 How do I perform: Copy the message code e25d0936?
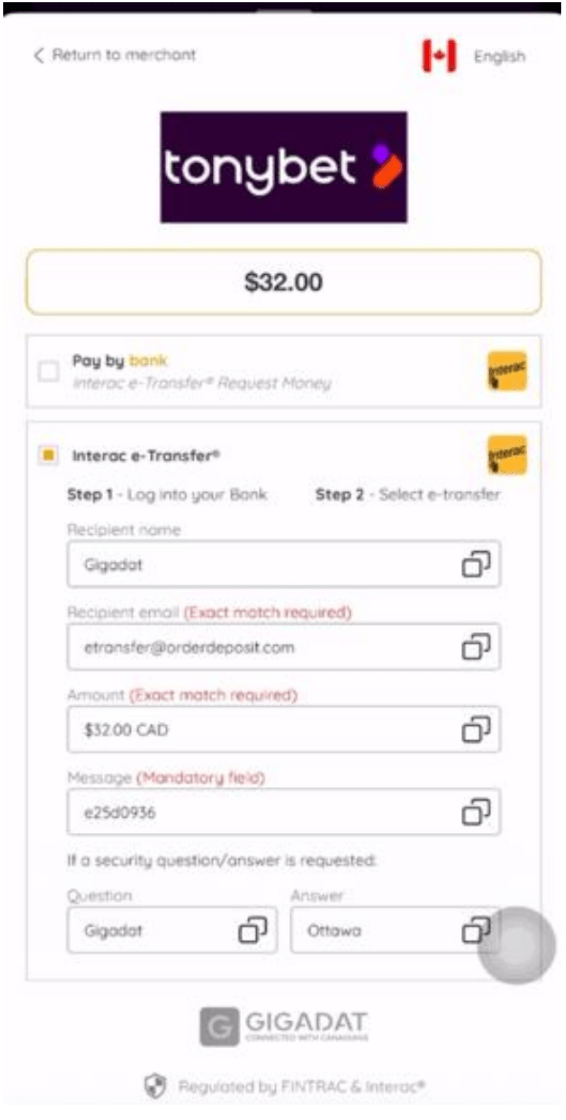(x=476, y=812)
